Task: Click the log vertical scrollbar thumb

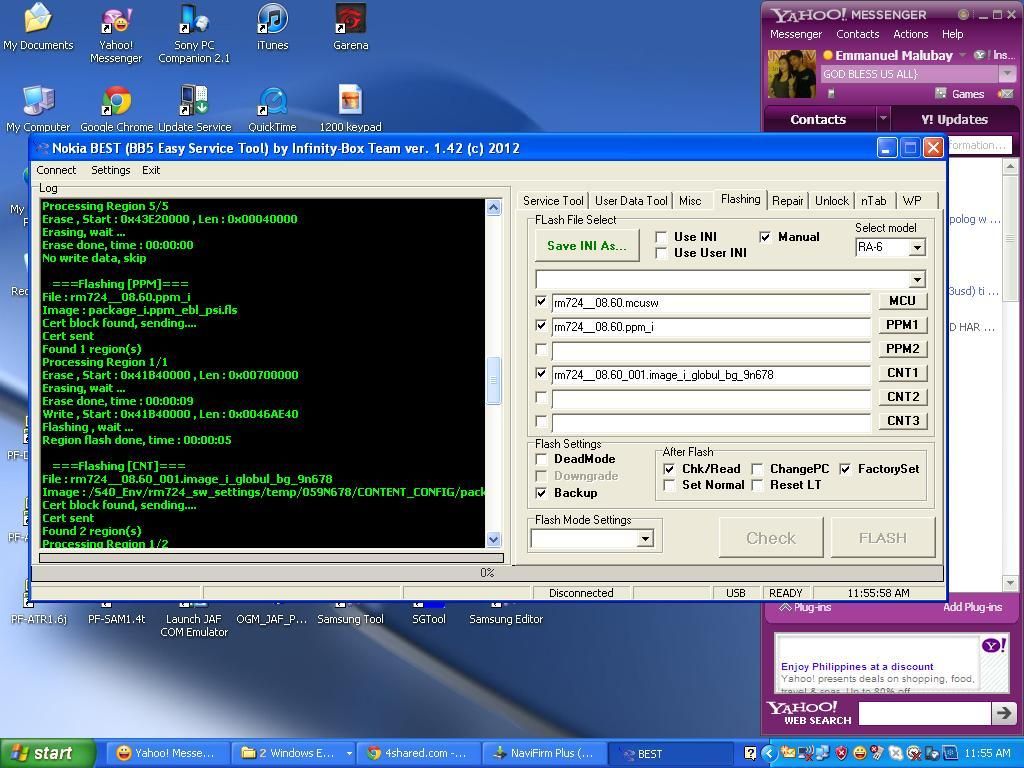Action: tap(493, 380)
